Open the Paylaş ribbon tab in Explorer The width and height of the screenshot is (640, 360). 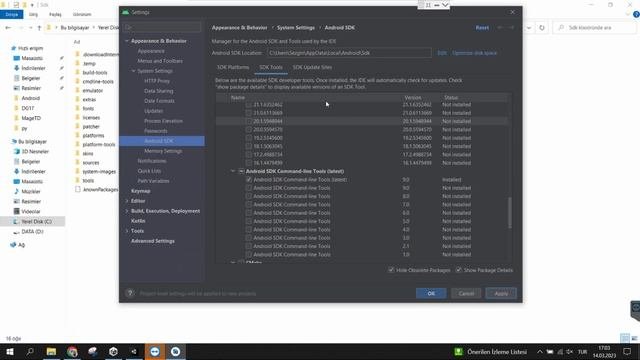[x=55, y=14]
